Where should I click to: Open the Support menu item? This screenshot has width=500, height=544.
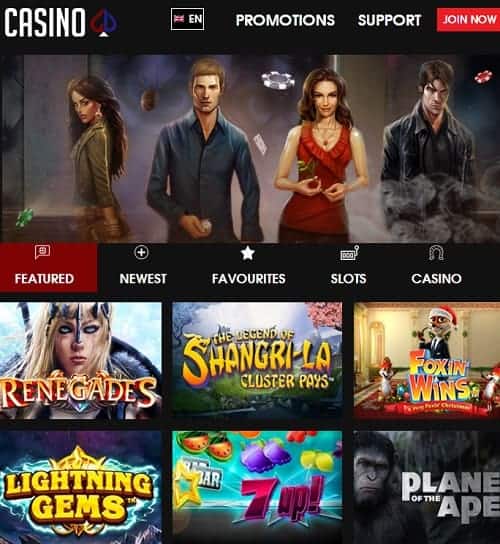coord(389,20)
